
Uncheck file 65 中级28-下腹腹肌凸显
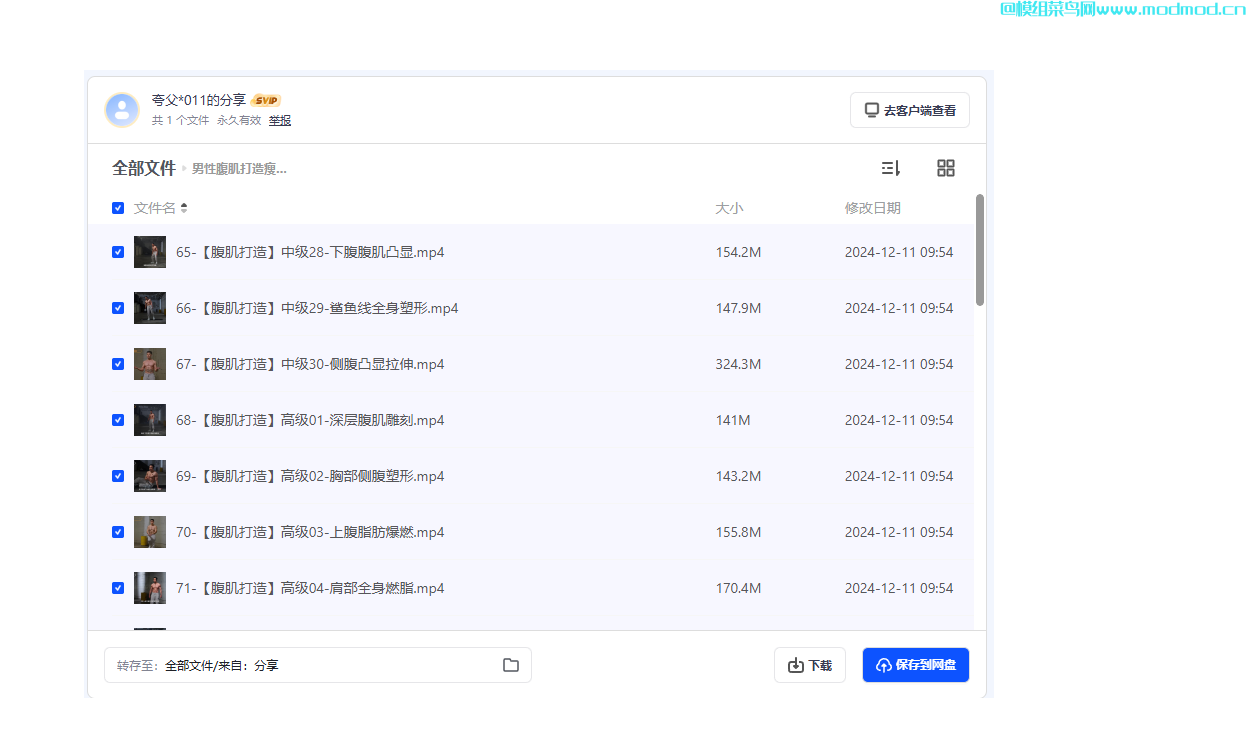118,252
